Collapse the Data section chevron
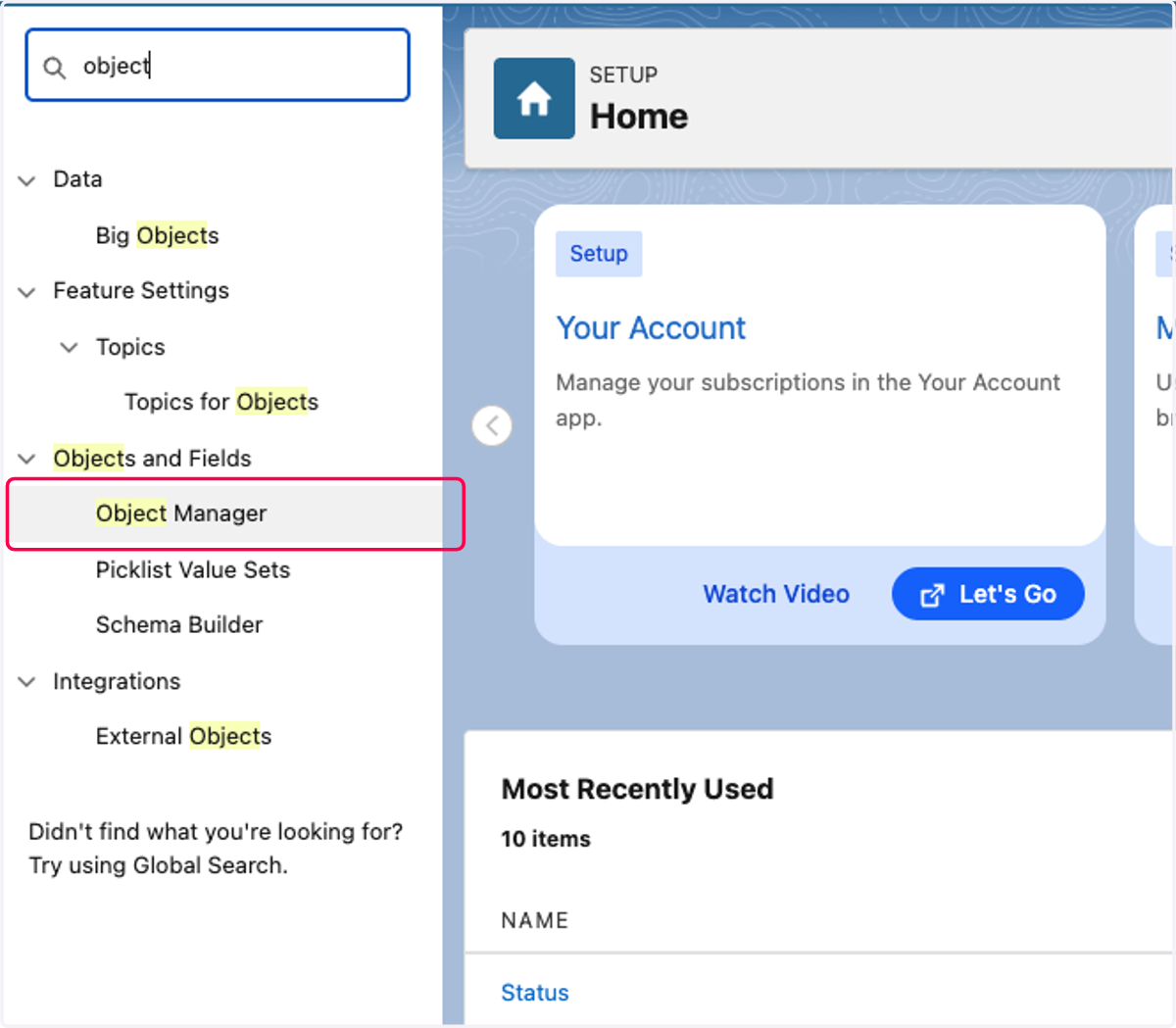This screenshot has height=1028, width=1176. point(27,180)
